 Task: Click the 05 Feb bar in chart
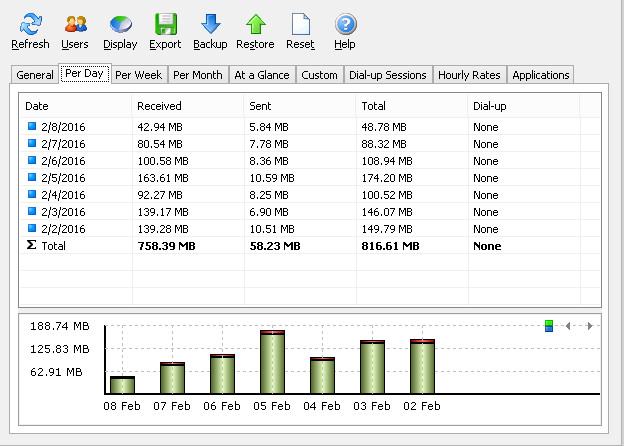[x=273, y=362]
